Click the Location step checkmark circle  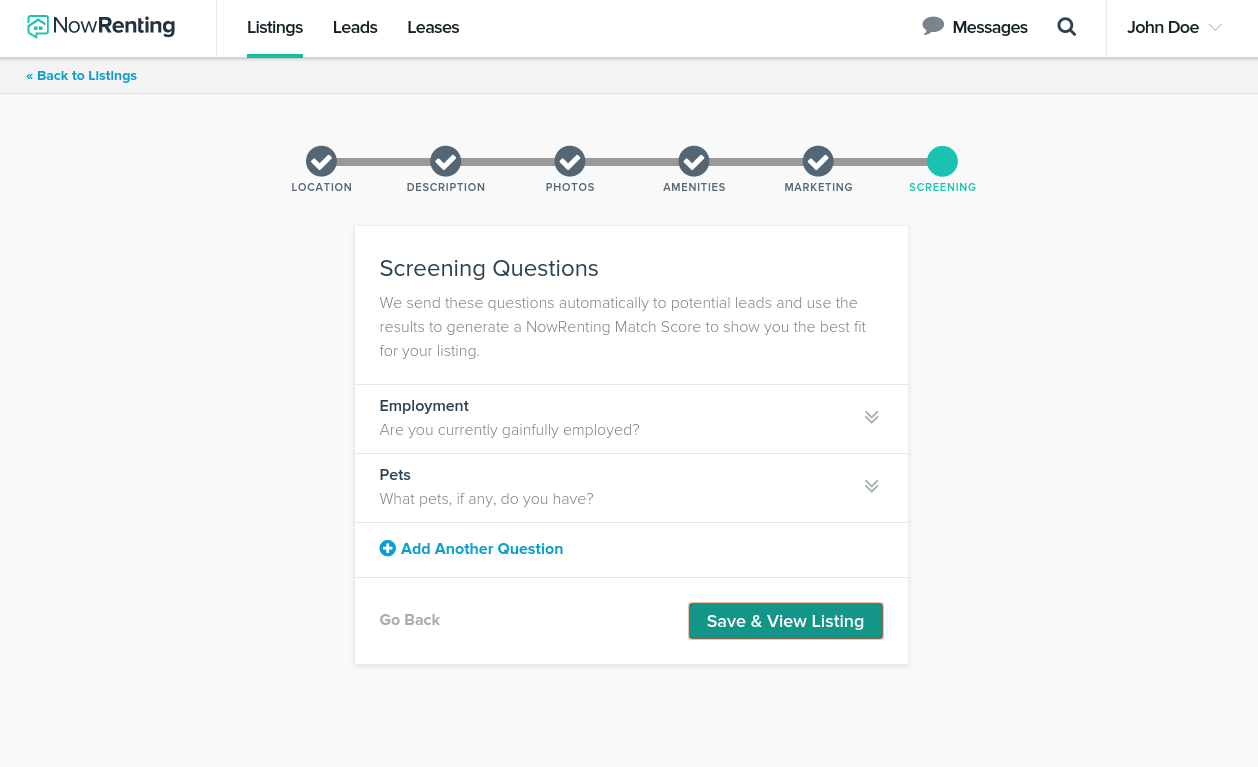pyautogui.click(x=321, y=161)
